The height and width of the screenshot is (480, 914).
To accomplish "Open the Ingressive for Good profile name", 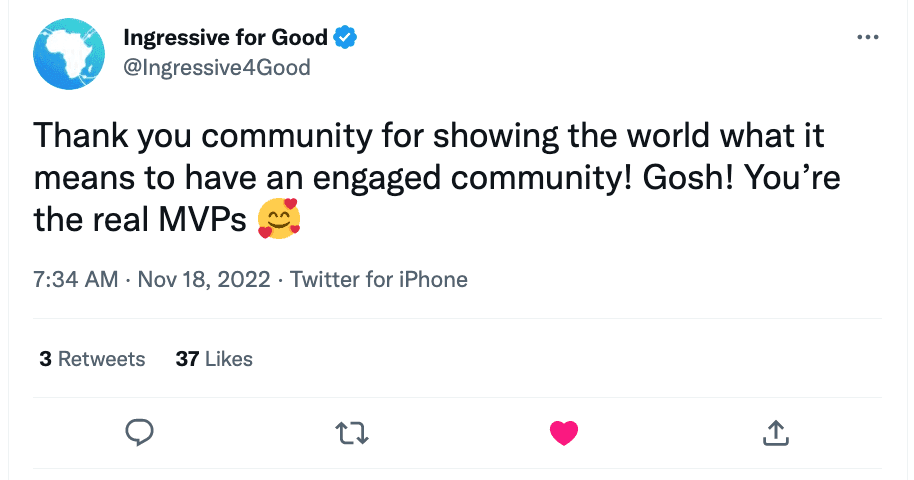I will tap(225, 39).
